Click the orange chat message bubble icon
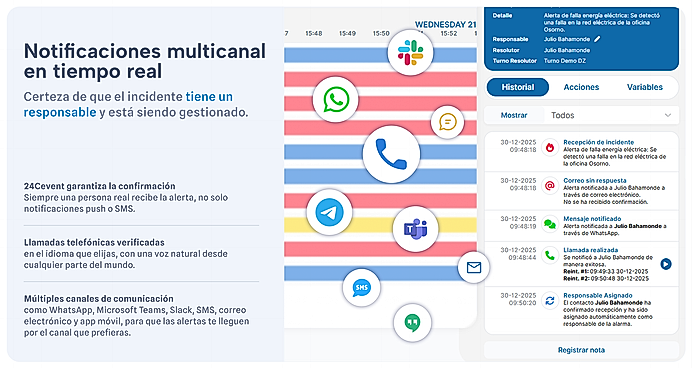This screenshot has width=692, height=368. (448, 122)
